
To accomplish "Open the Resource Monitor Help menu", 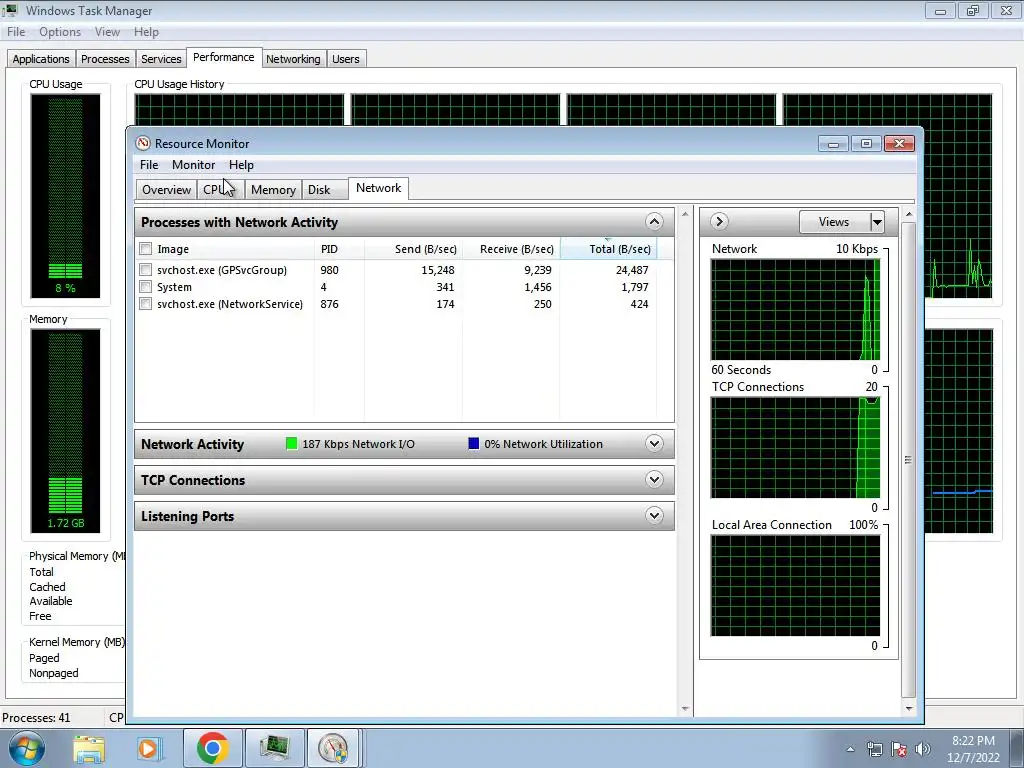I will [x=241, y=165].
